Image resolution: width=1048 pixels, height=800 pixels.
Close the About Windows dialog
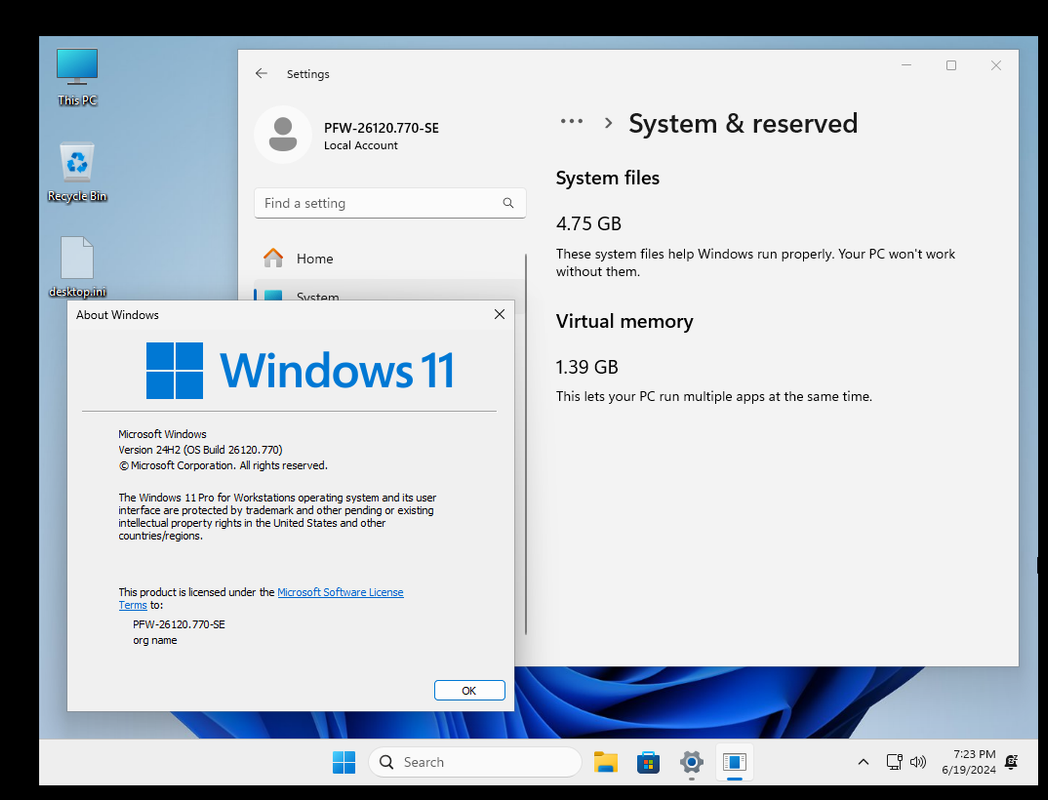click(499, 314)
